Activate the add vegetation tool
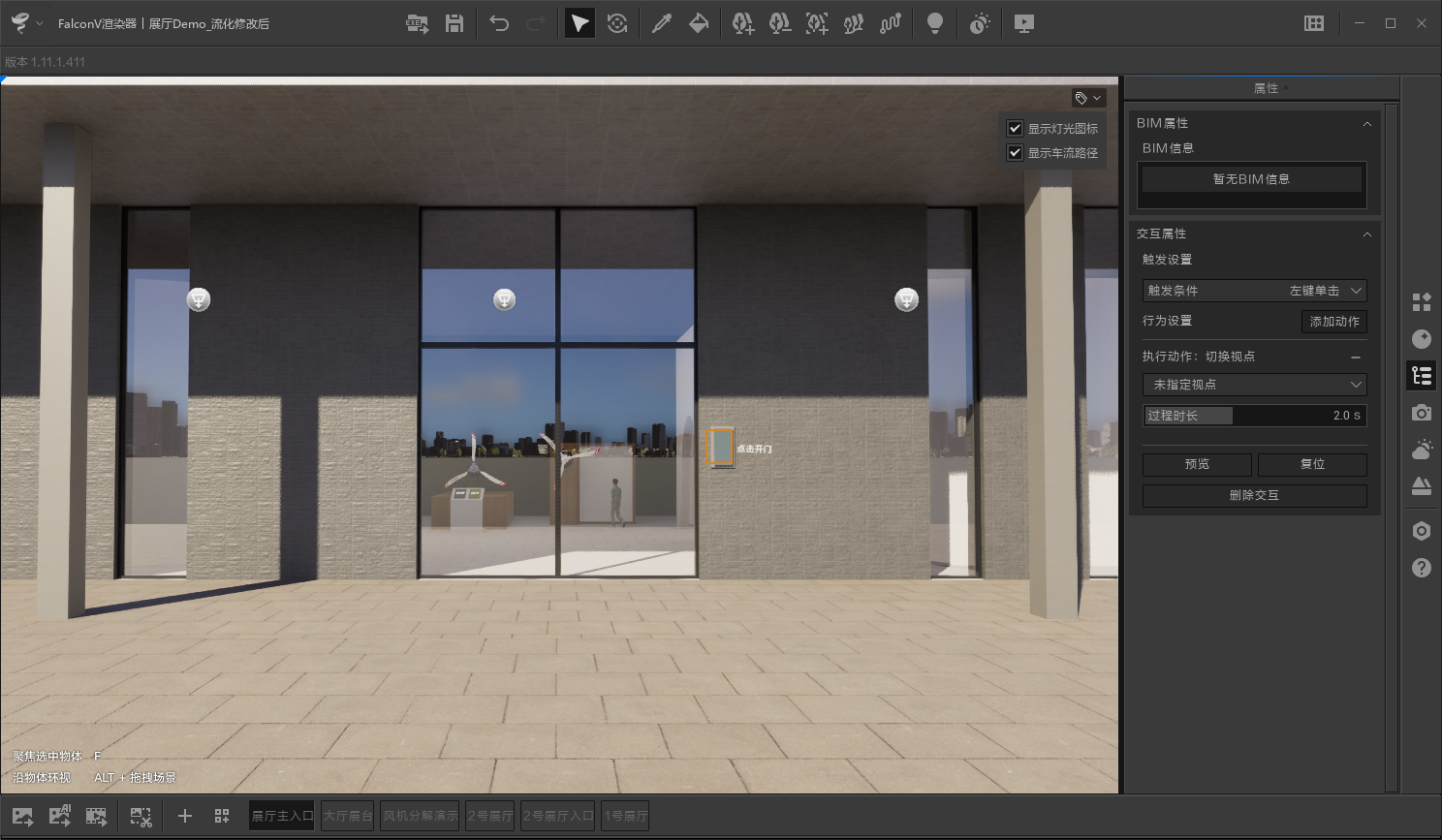The width and height of the screenshot is (1442, 840). [x=742, y=22]
